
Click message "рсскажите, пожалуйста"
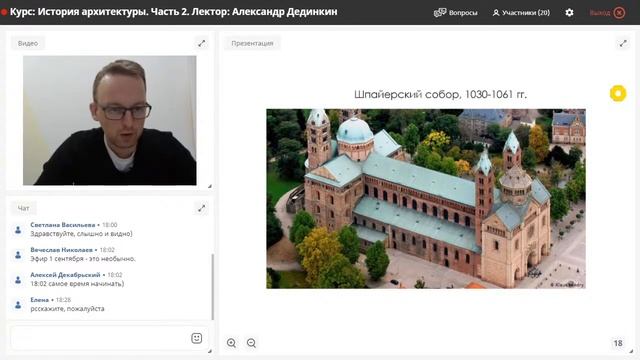[67, 309]
